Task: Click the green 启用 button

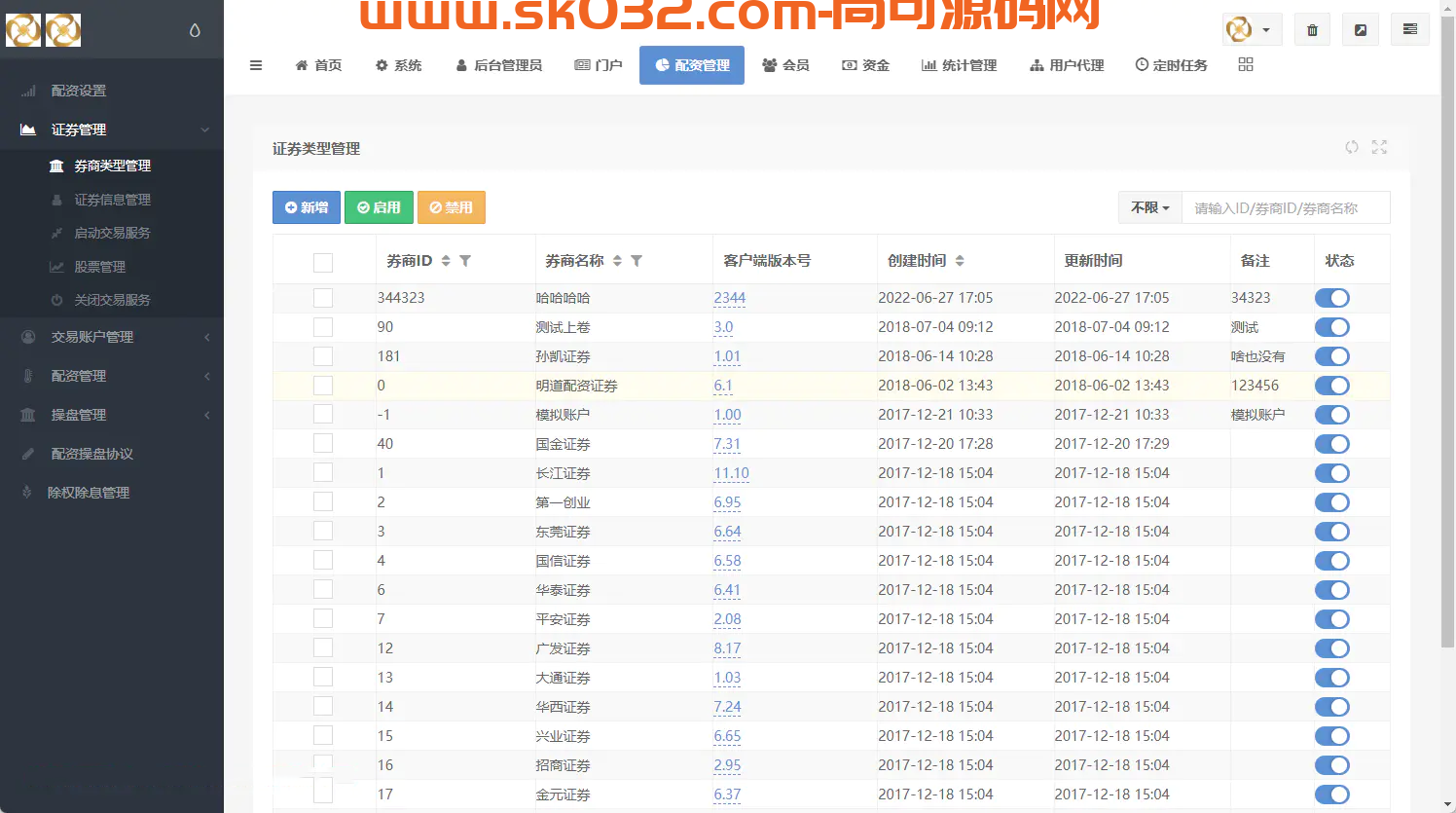Action: click(379, 207)
